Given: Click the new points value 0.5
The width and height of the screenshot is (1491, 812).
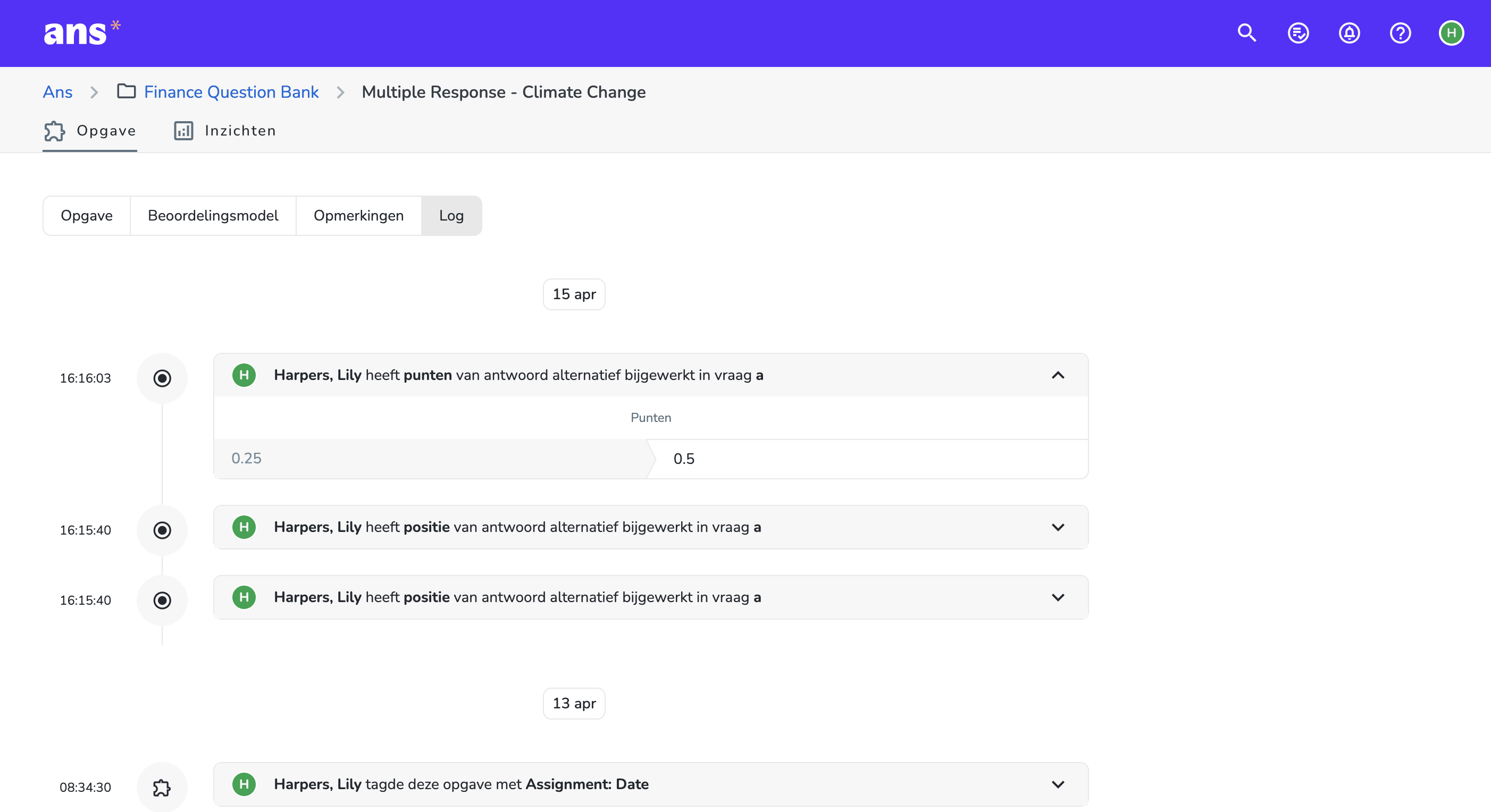Looking at the screenshot, I should [684, 459].
